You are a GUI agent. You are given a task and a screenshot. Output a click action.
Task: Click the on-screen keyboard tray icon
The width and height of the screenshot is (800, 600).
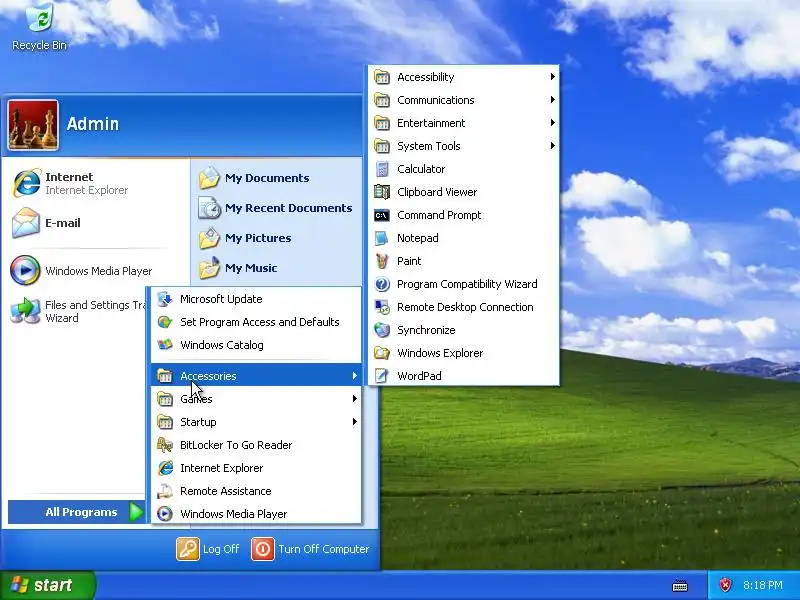(680, 585)
